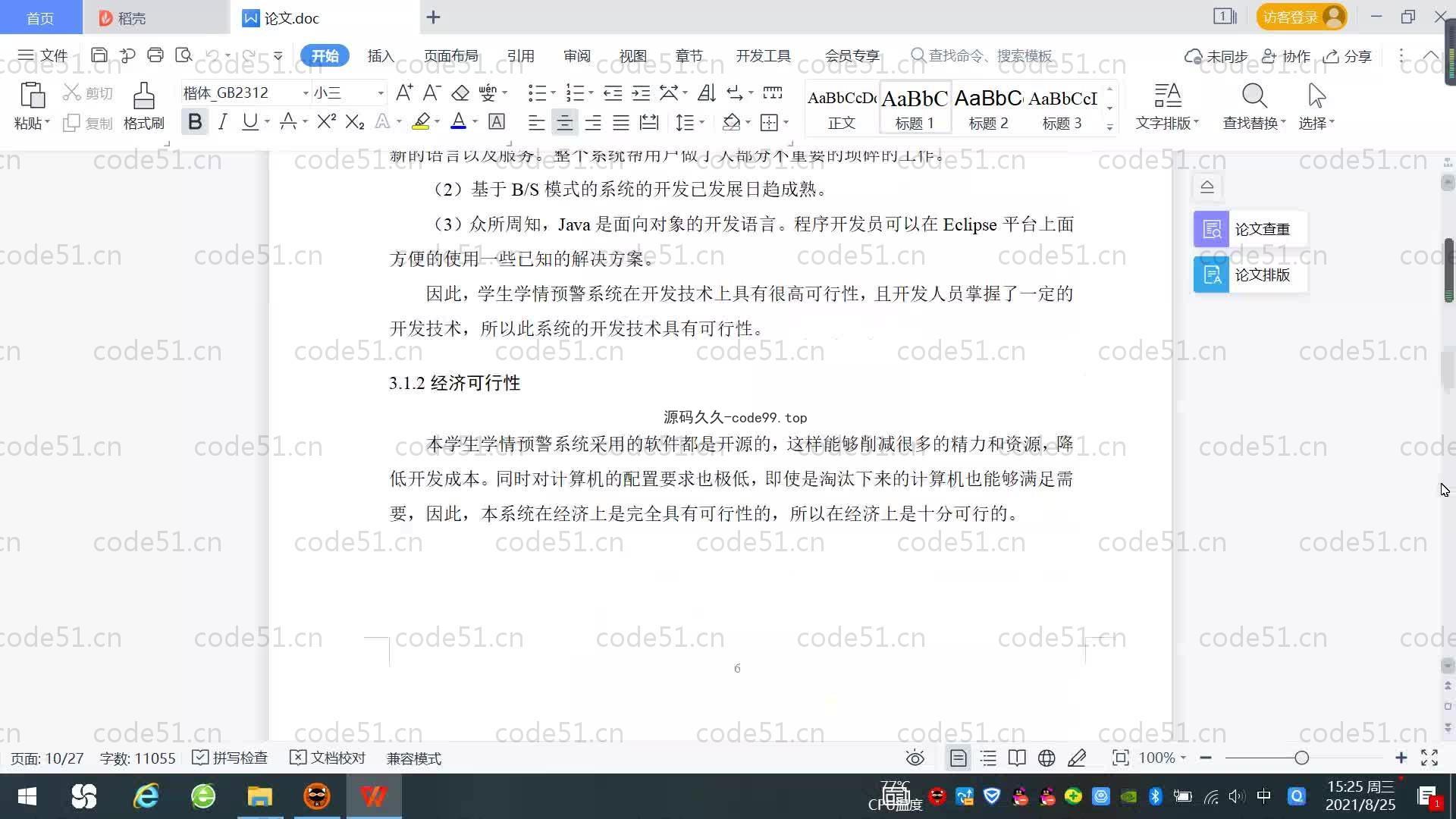Apply the 正文 style
The height and width of the screenshot is (819, 1456).
click(842, 108)
